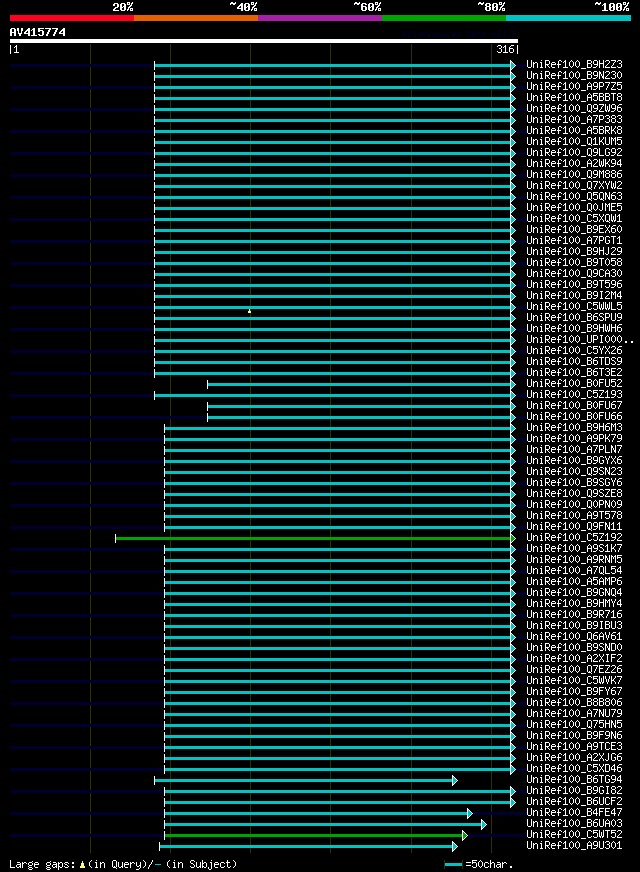Click UniRef100_B6TDS9 label
Image resolution: width=640 pixels, height=872 pixels.
tap(574, 362)
